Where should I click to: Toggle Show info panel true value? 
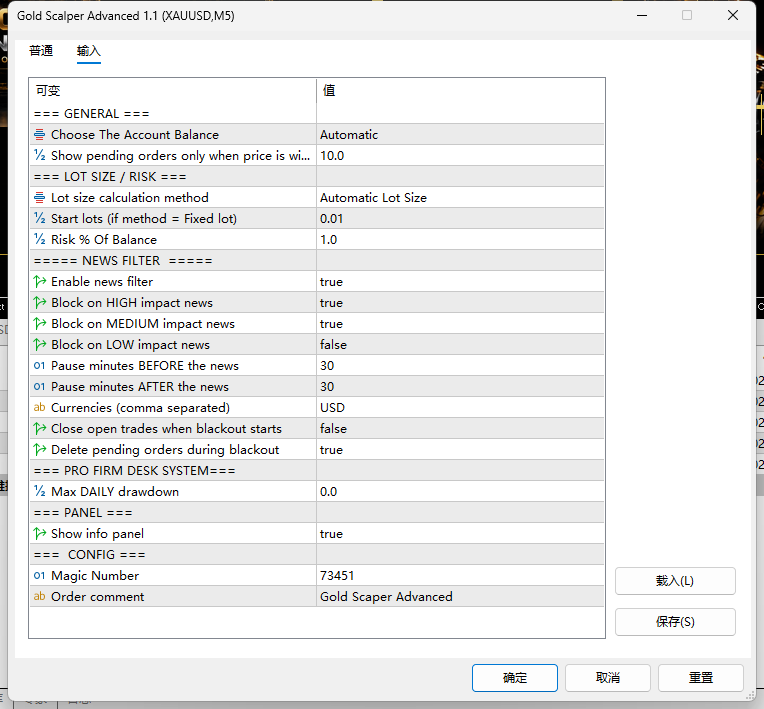click(x=460, y=534)
